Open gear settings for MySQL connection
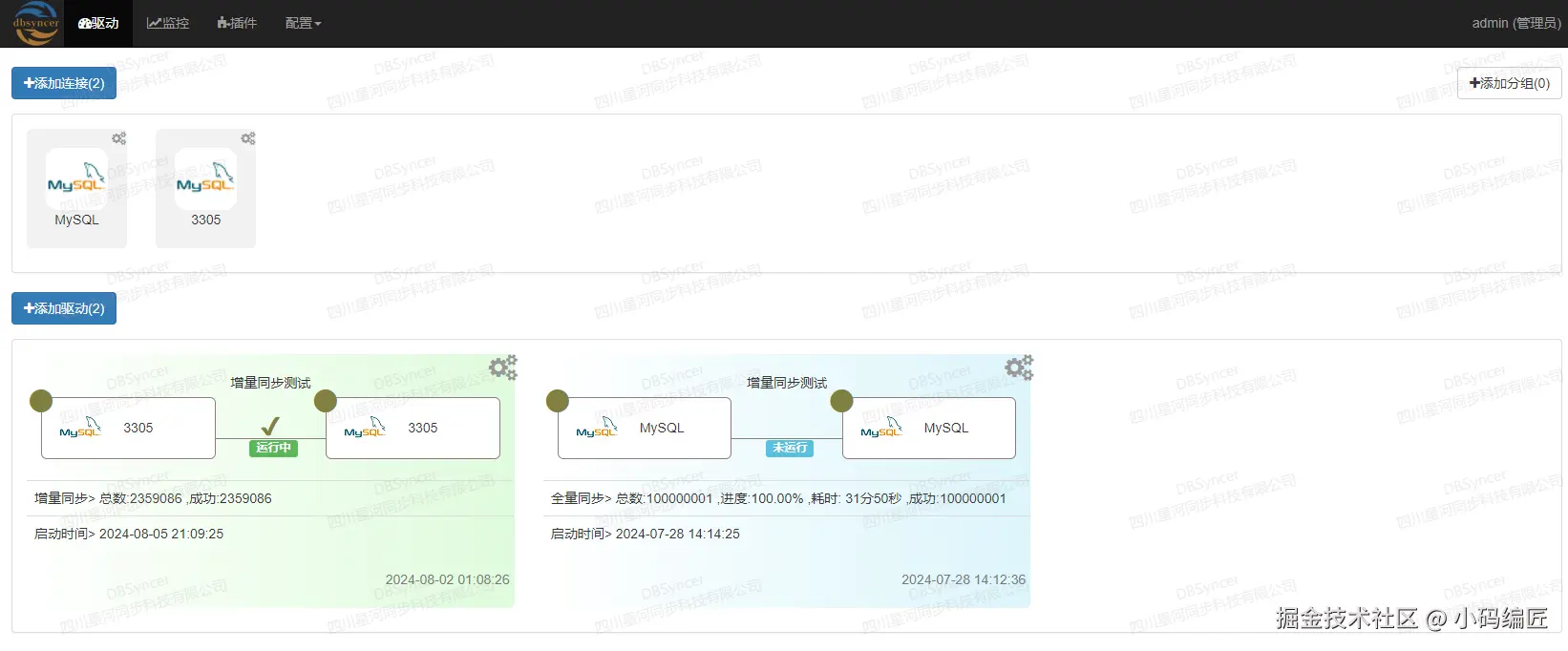This screenshot has width=1568, height=651. pos(118,138)
